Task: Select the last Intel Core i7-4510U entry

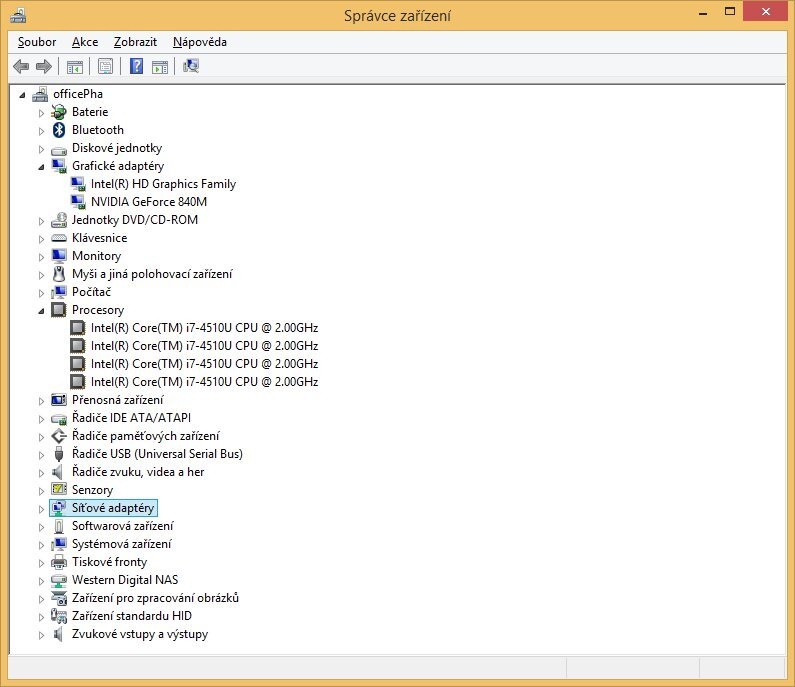Action: click(x=204, y=382)
